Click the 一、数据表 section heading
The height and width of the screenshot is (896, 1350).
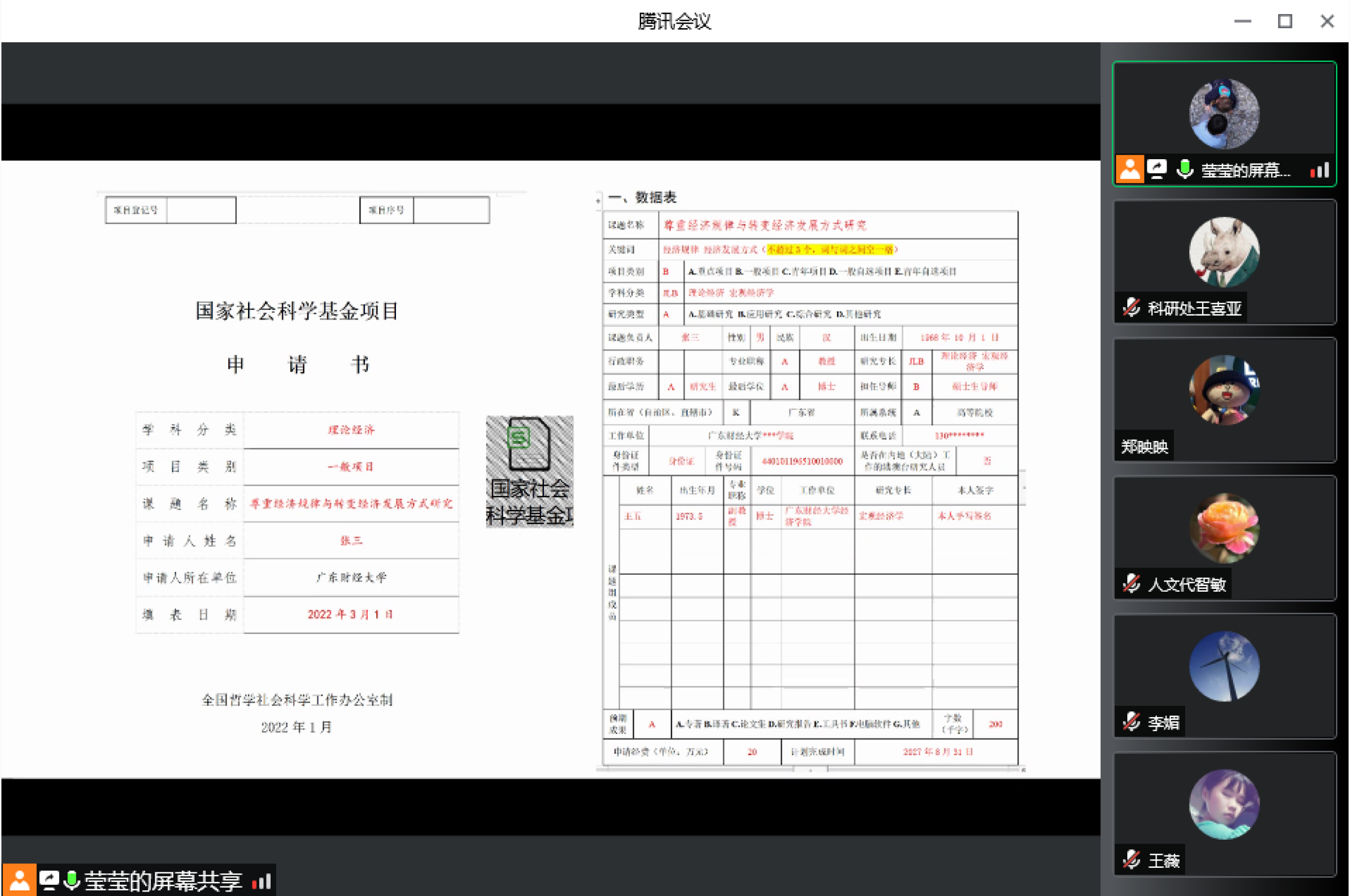643,198
